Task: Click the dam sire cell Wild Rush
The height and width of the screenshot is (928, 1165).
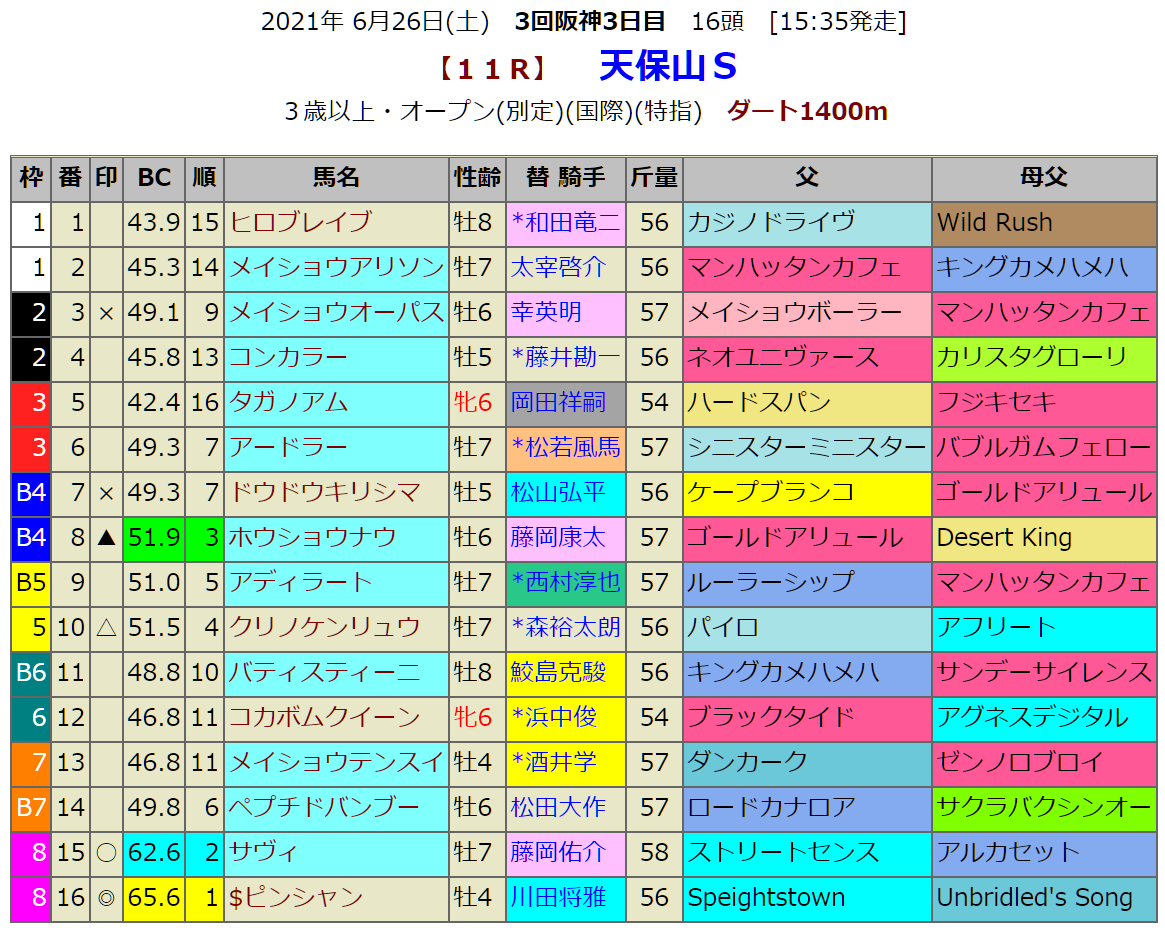Action: coord(995,222)
